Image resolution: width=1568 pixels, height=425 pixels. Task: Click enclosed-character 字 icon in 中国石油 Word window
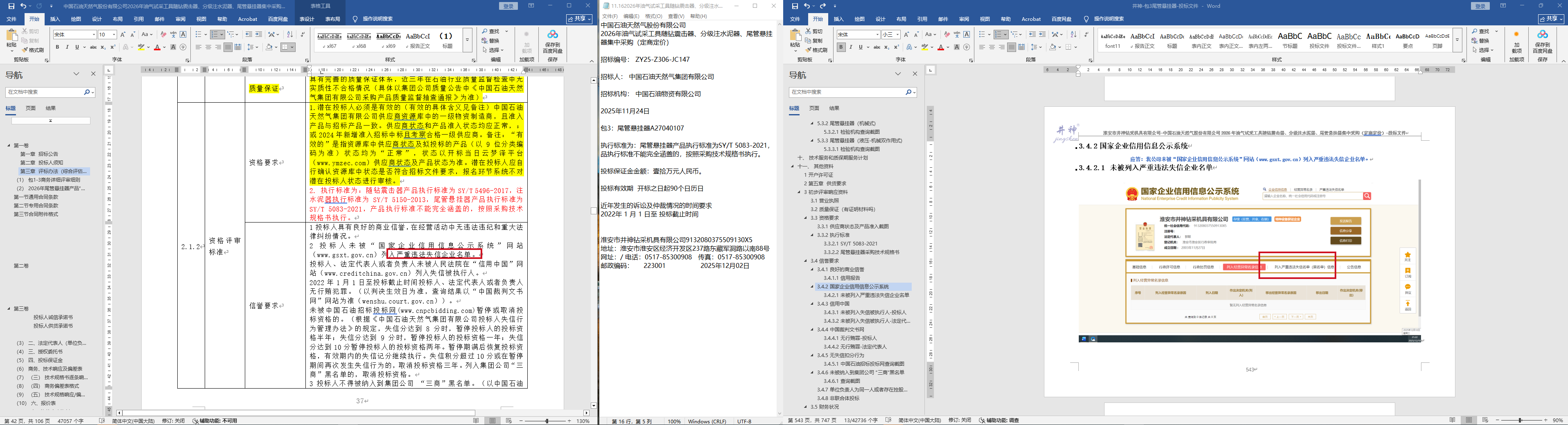(x=183, y=47)
